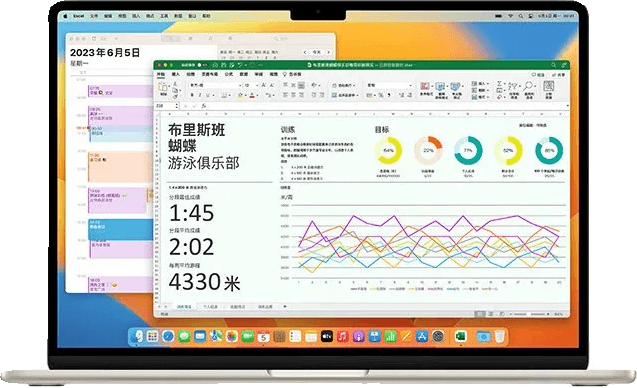The image size is (637, 388).
Task: Click the zoom in plus in status bar
Action: [548, 314]
